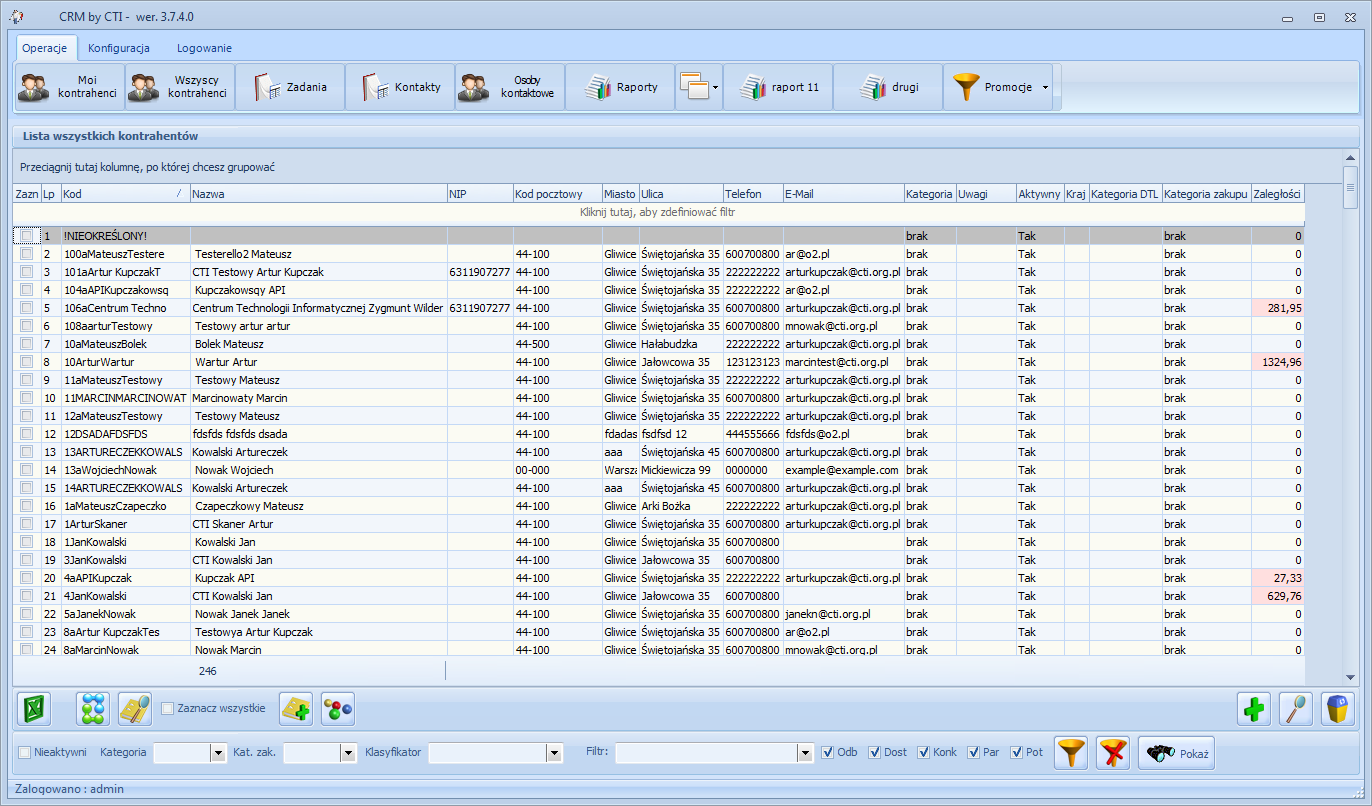Click the blue-green spheres grid icon
The width and height of the screenshot is (1372, 806).
(x=93, y=709)
